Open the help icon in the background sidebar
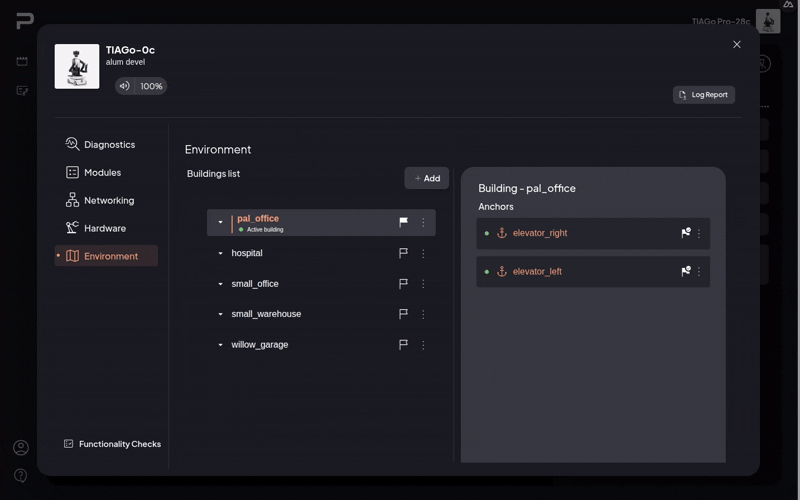The width and height of the screenshot is (800, 500). (21, 476)
